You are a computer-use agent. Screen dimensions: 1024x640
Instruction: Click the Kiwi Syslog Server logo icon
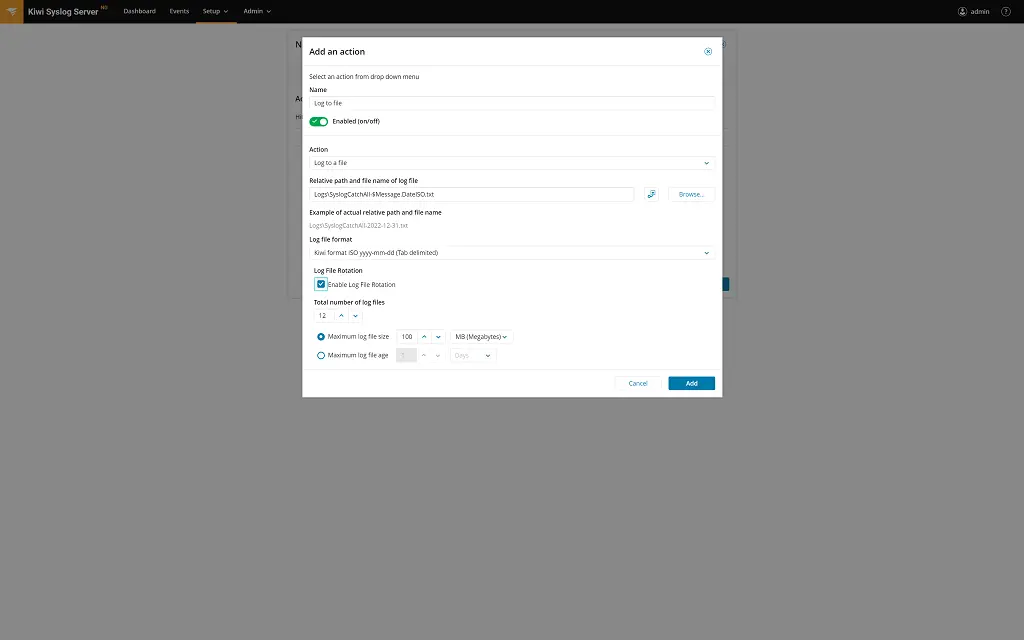tap(12, 11)
